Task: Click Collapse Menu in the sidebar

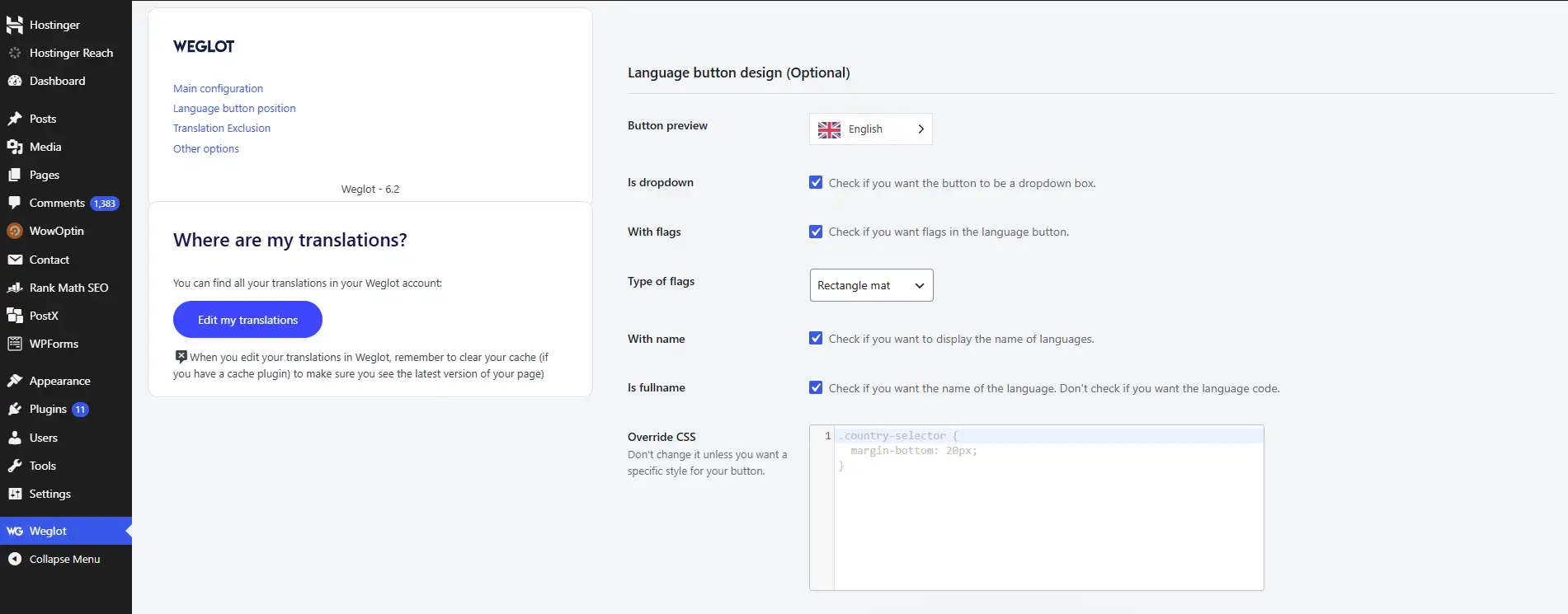Action: 66,559
